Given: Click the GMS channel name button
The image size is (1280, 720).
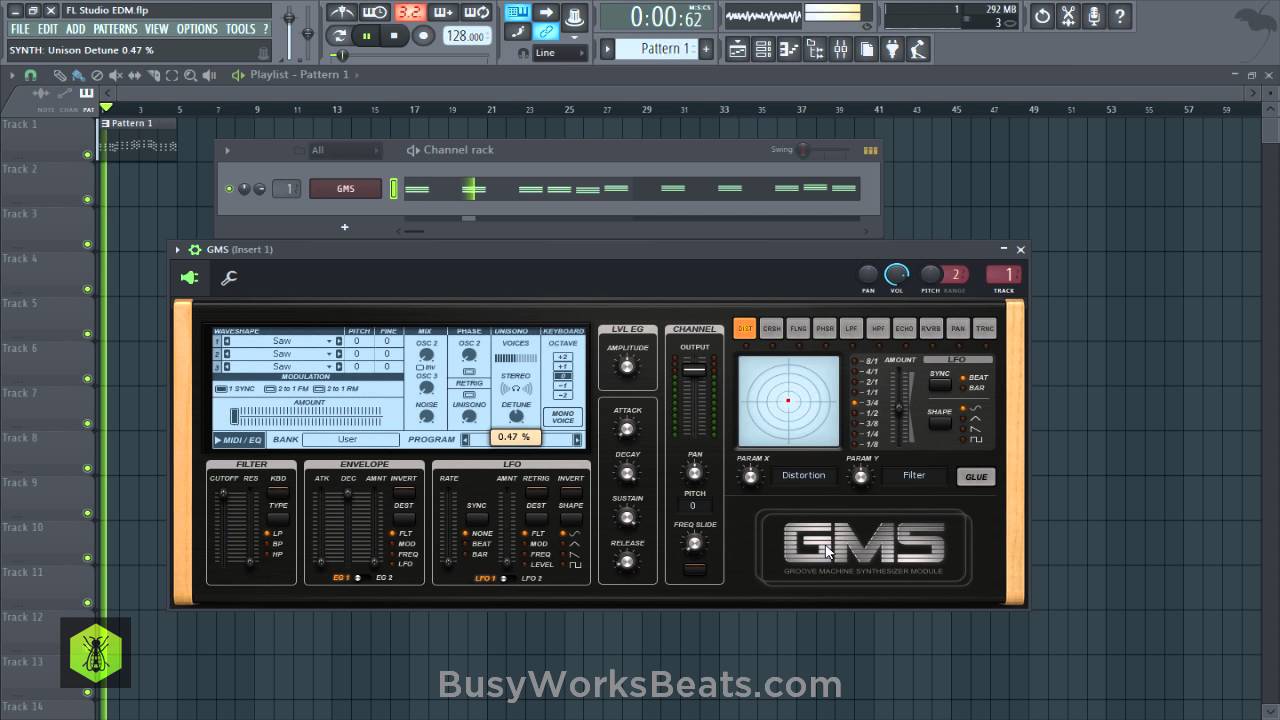Looking at the screenshot, I should (x=345, y=188).
